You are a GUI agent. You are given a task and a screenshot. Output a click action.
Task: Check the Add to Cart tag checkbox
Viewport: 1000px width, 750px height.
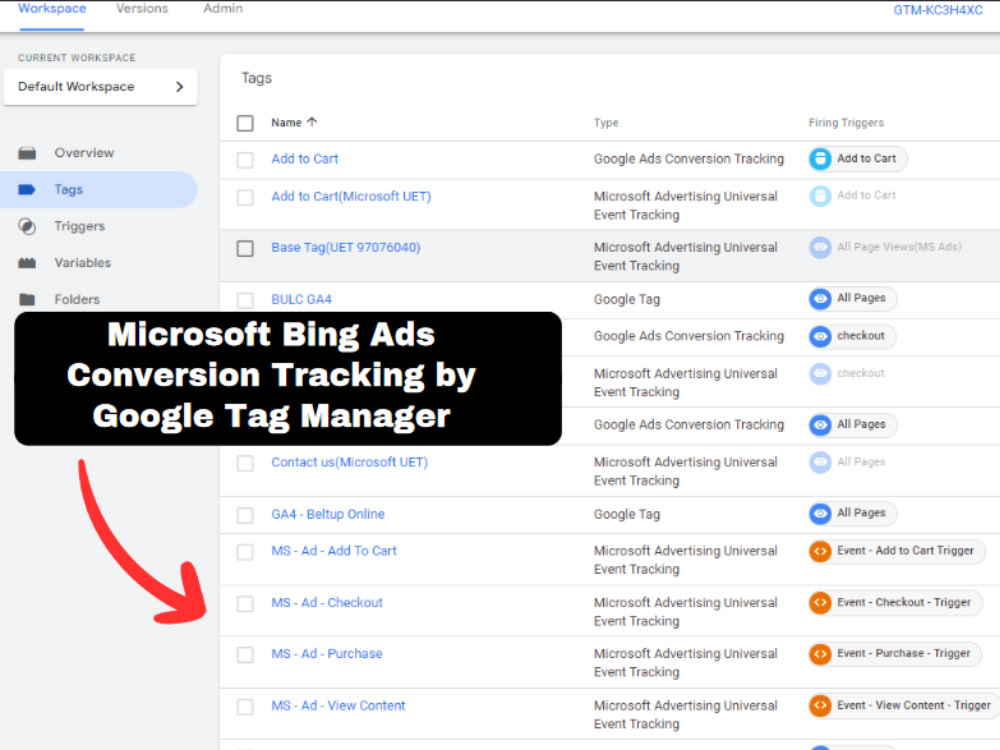point(245,158)
